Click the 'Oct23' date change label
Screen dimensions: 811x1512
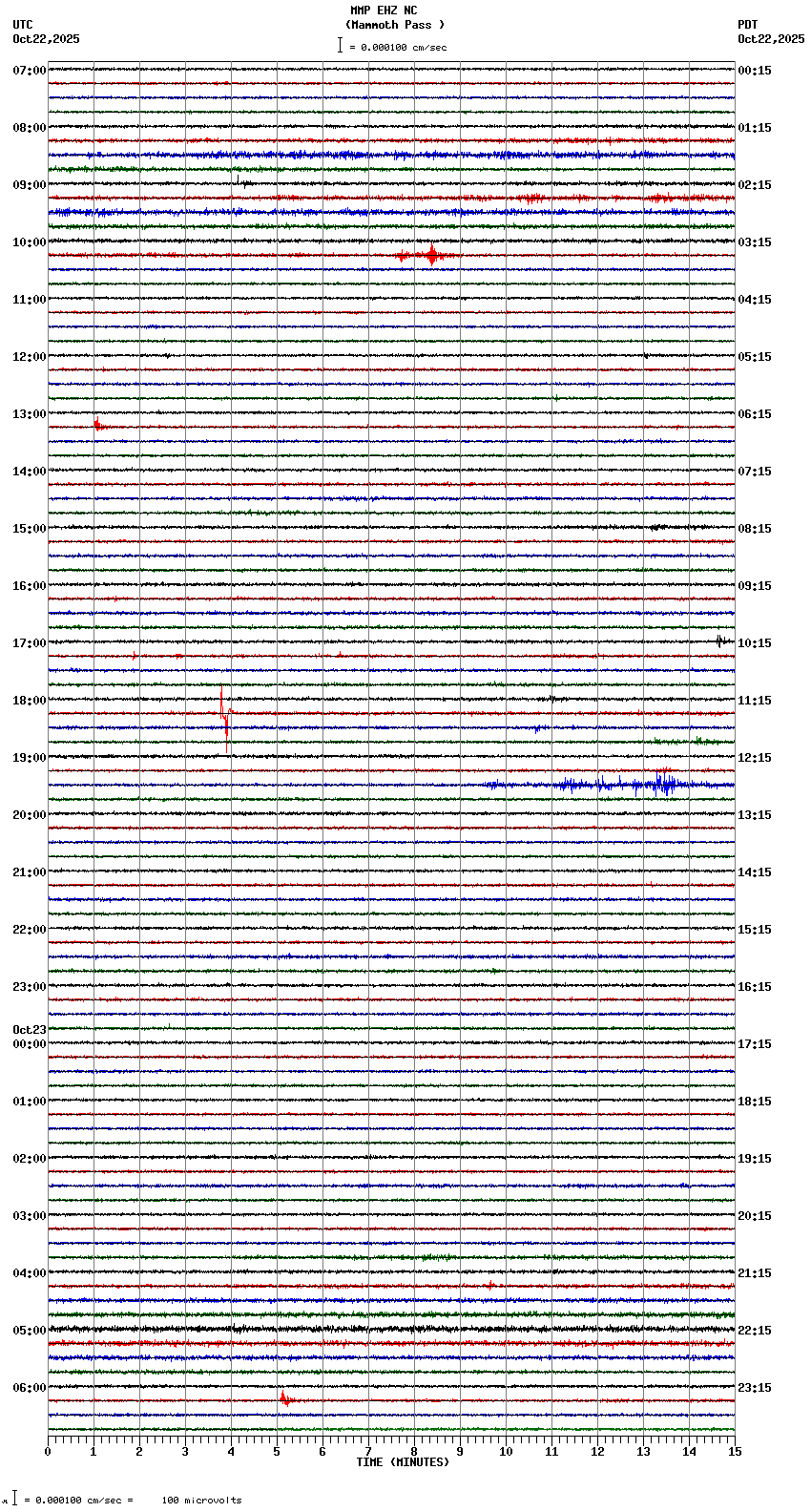click(x=30, y=1030)
